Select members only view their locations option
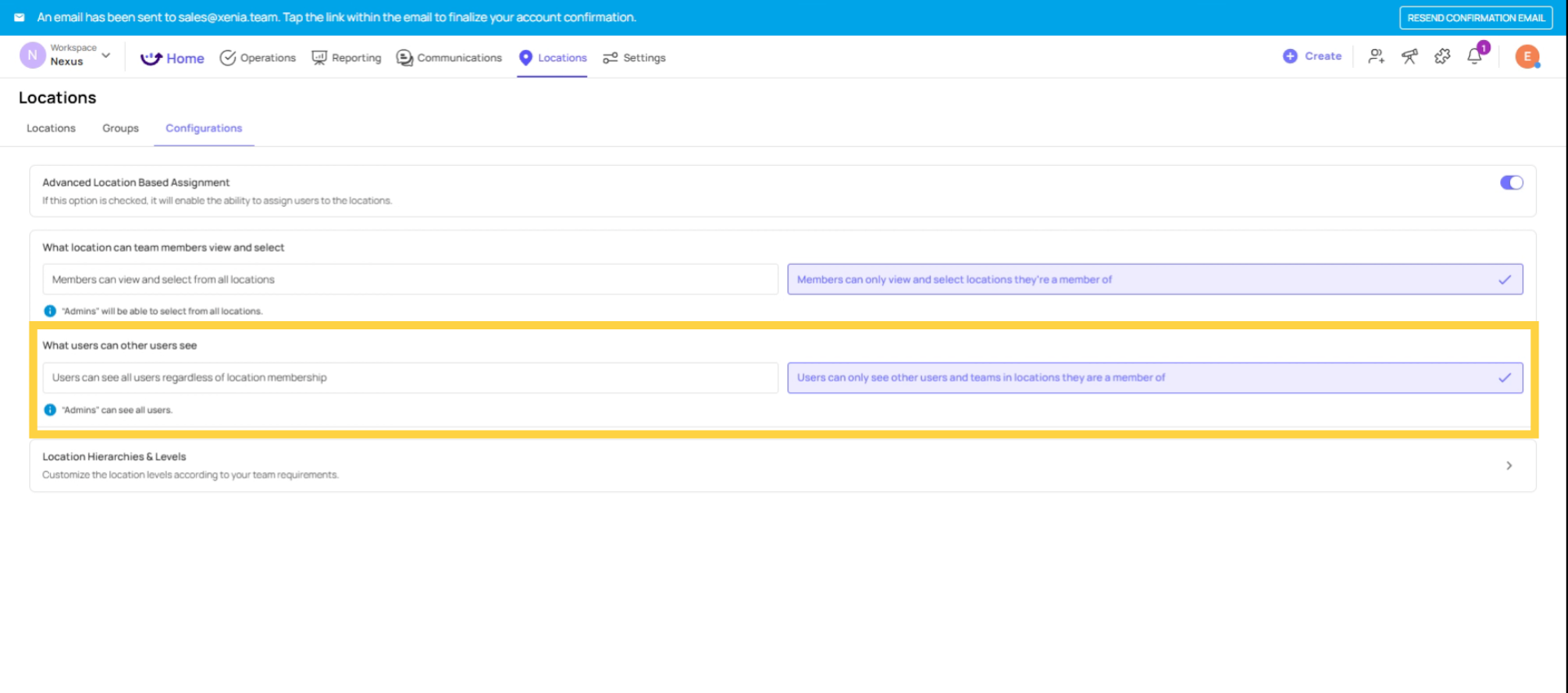This screenshot has height=693, width=1568. coord(1155,279)
